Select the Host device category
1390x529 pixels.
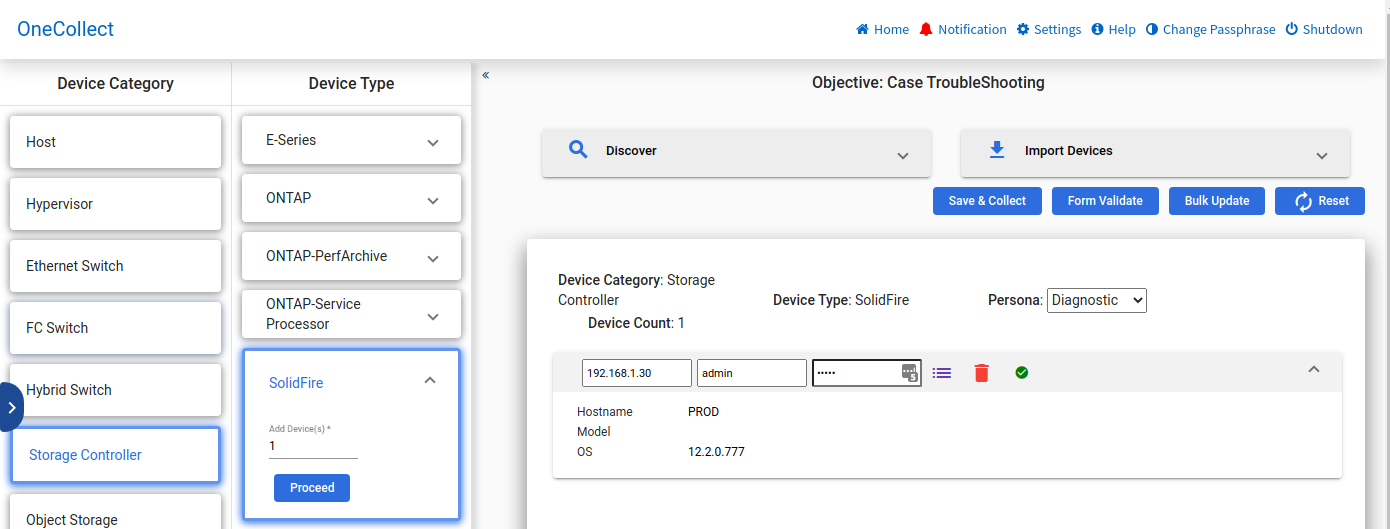(x=115, y=142)
